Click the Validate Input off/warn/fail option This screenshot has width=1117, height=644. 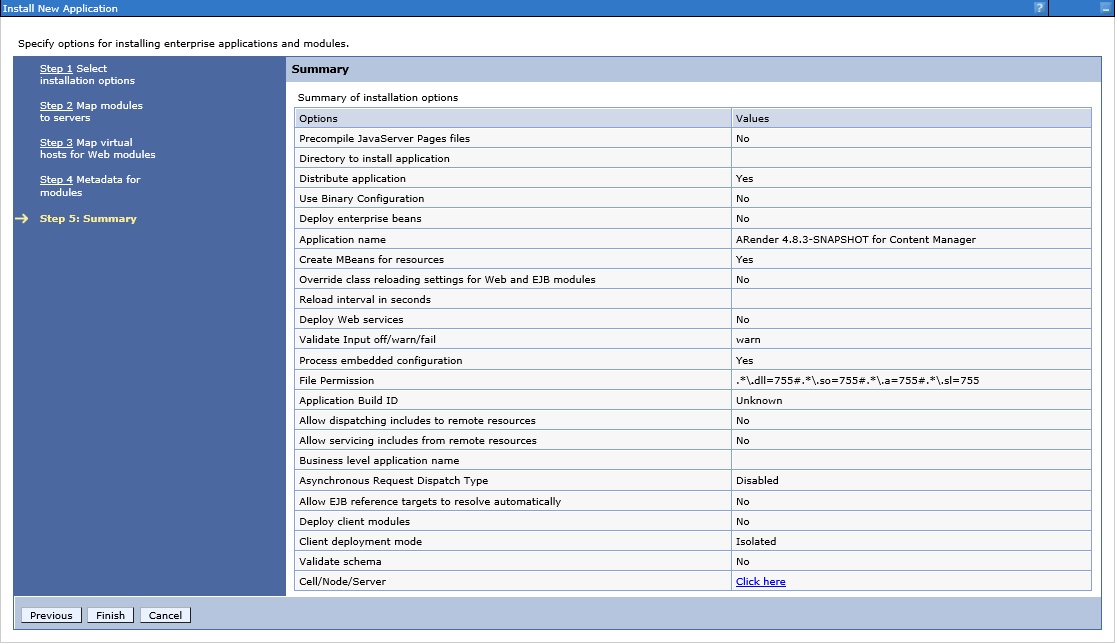367,340
